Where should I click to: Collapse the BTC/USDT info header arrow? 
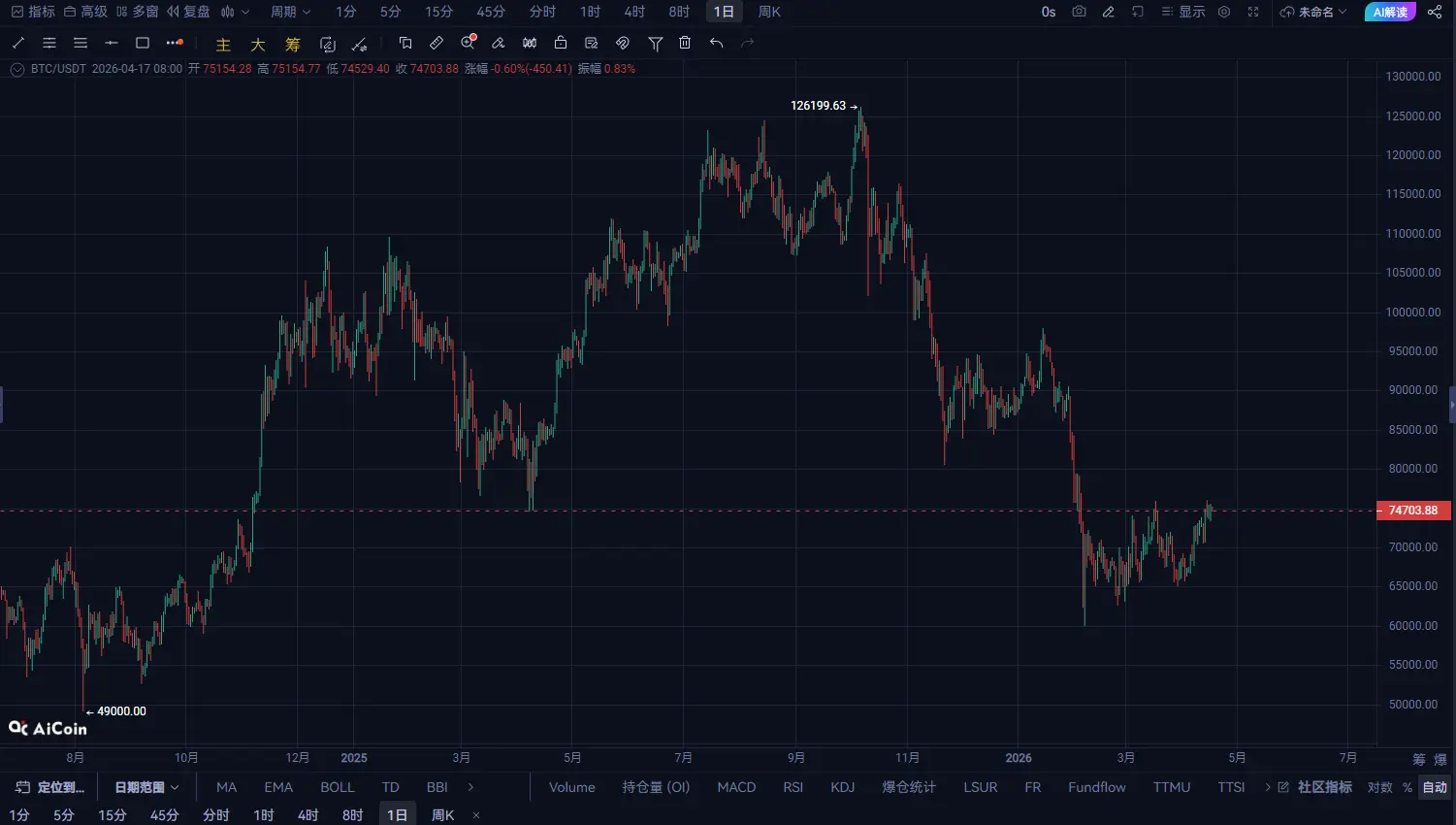[x=17, y=69]
